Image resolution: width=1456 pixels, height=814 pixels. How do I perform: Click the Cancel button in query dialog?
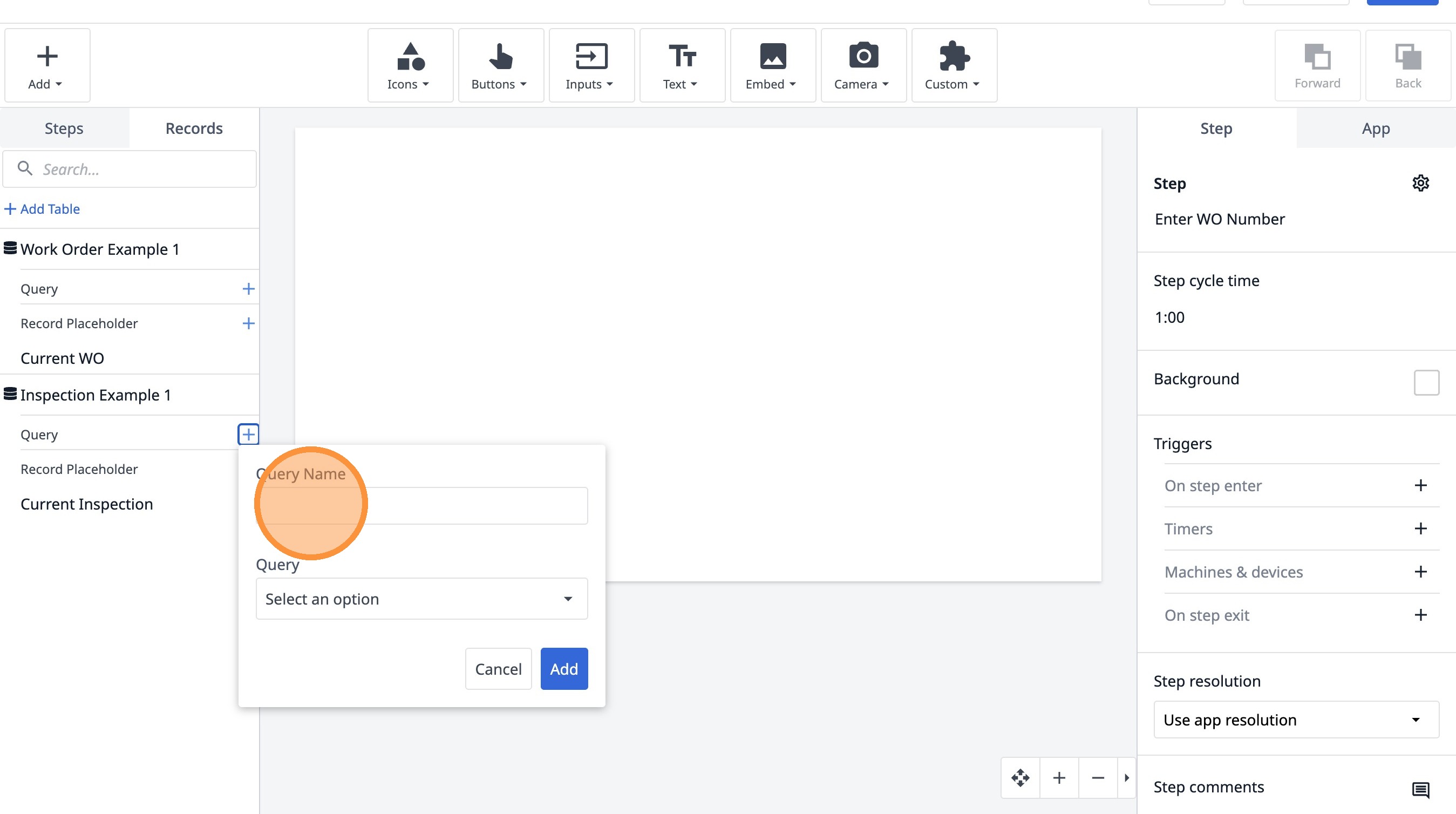click(x=498, y=669)
